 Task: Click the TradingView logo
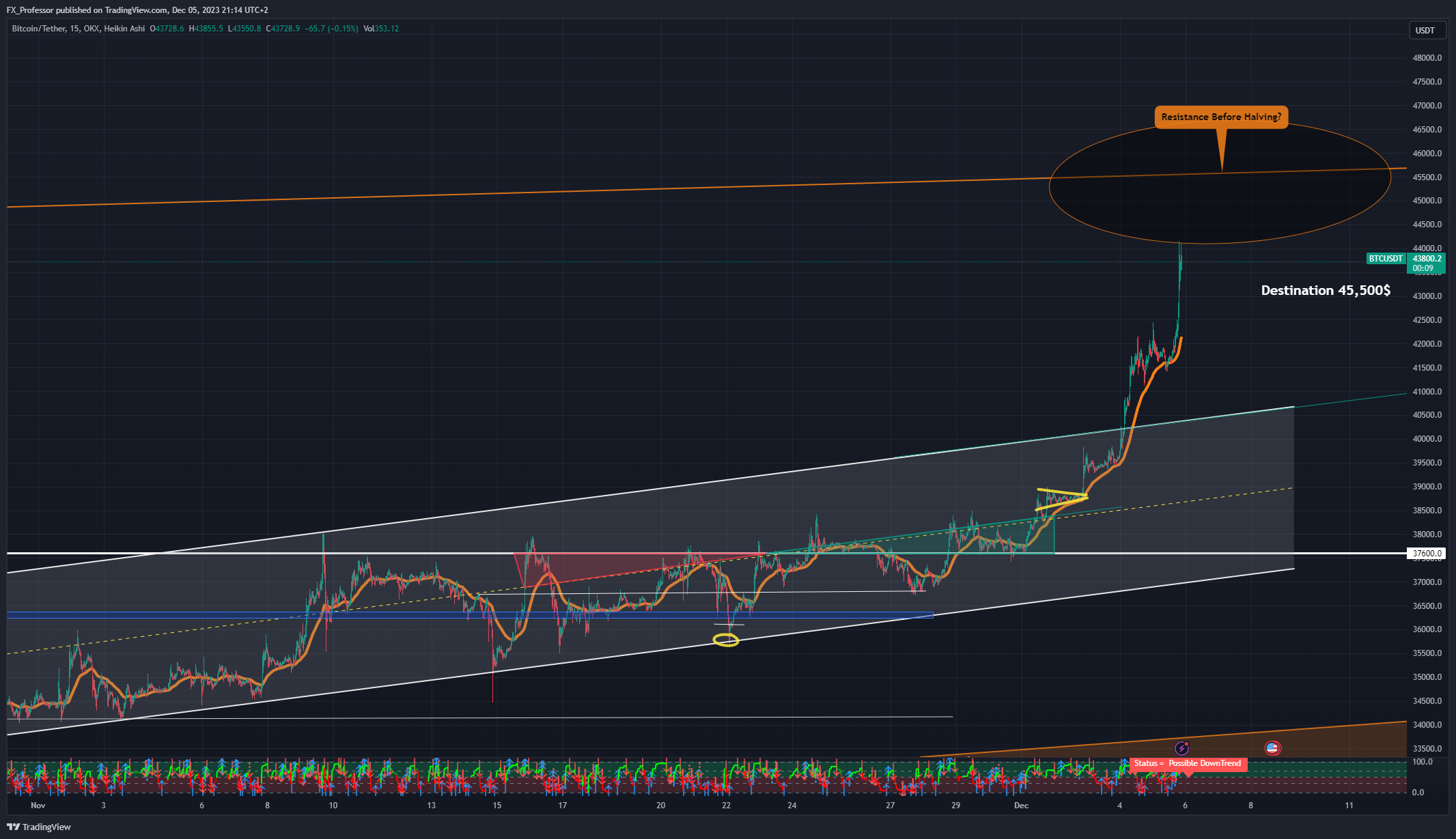(39, 827)
